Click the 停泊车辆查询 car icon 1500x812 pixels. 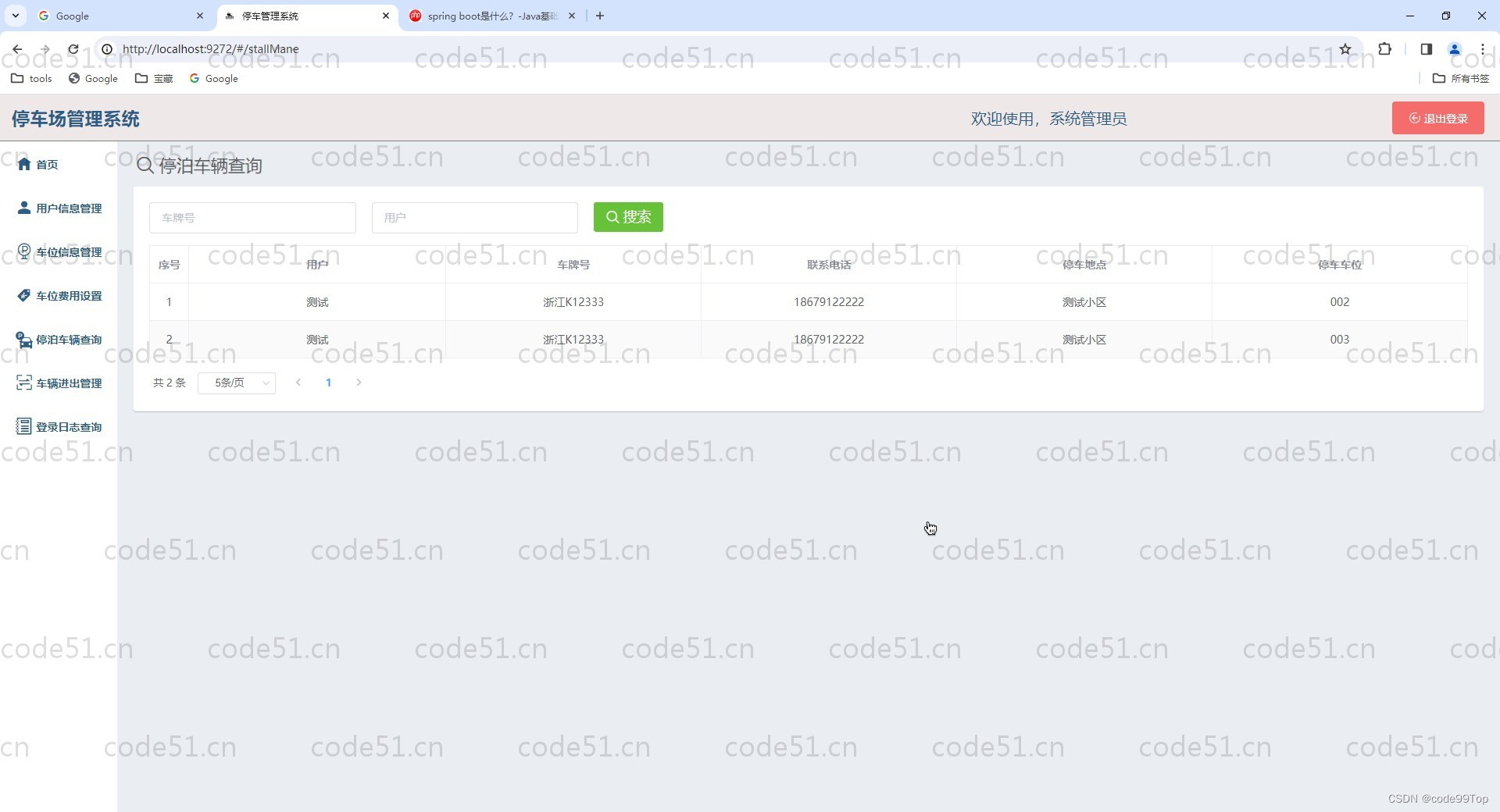tap(24, 339)
